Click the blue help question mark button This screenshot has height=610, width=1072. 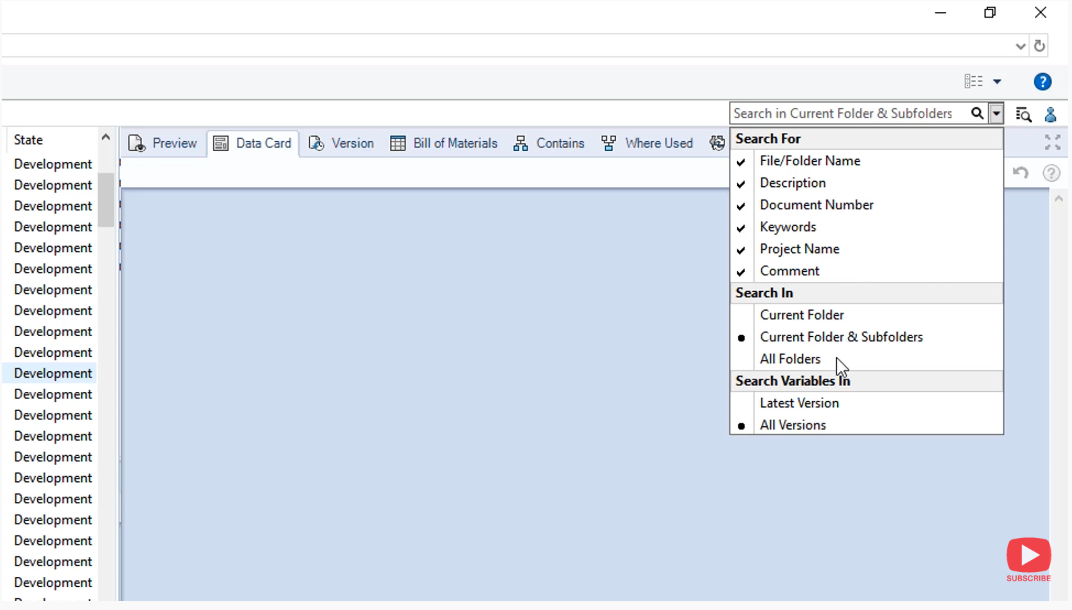tap(1043, 81)
